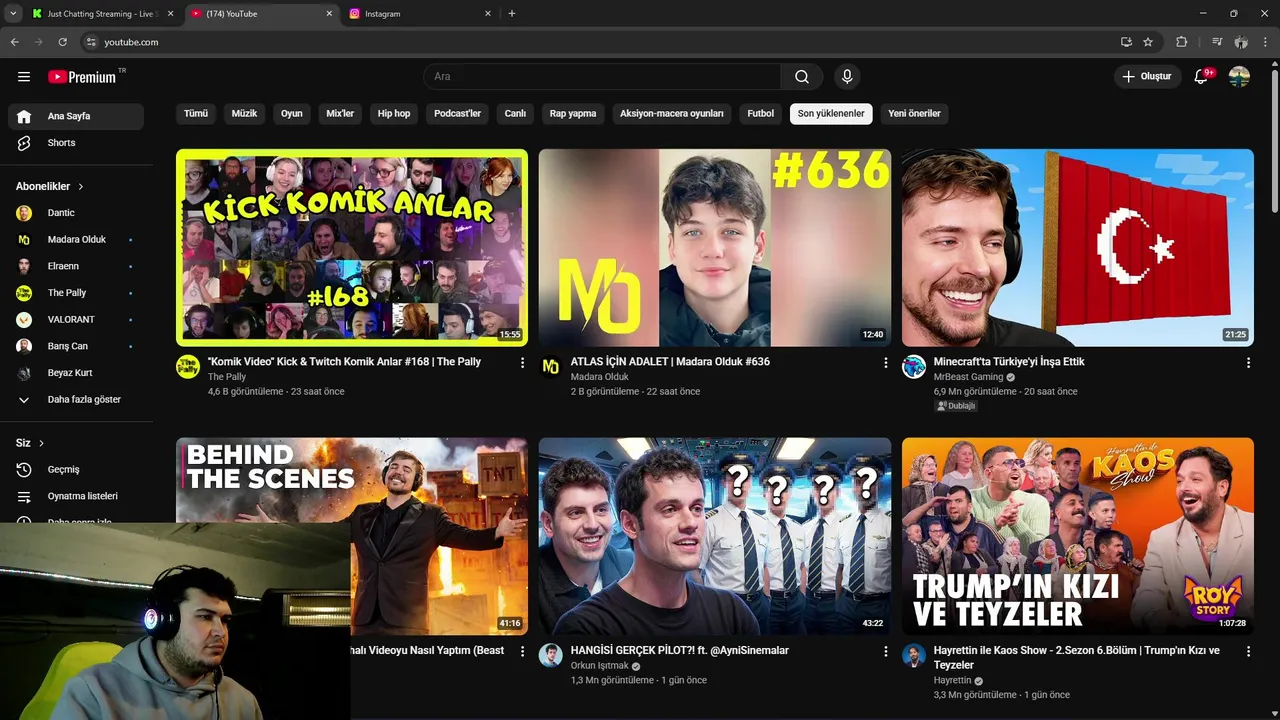The image size is (1280, 720).
Task: Open the Kick Komik Anlar #168 thumbnail
Action: pos(352,247)
